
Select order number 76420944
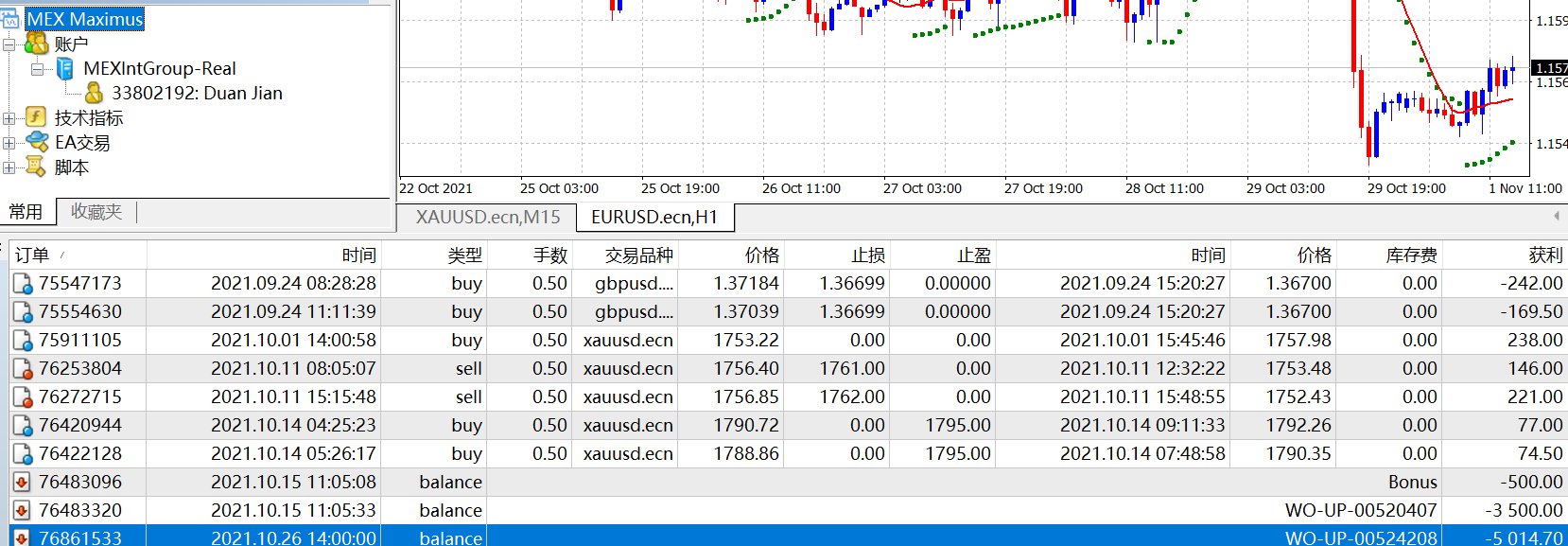80,425
